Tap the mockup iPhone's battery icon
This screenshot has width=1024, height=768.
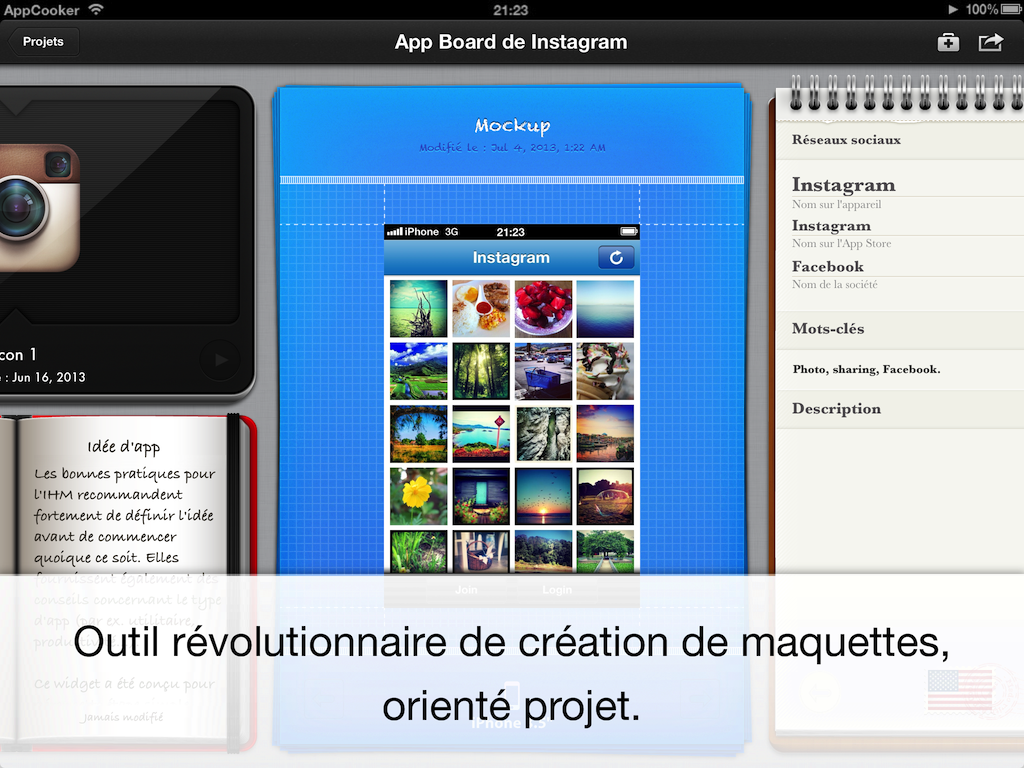628,232
